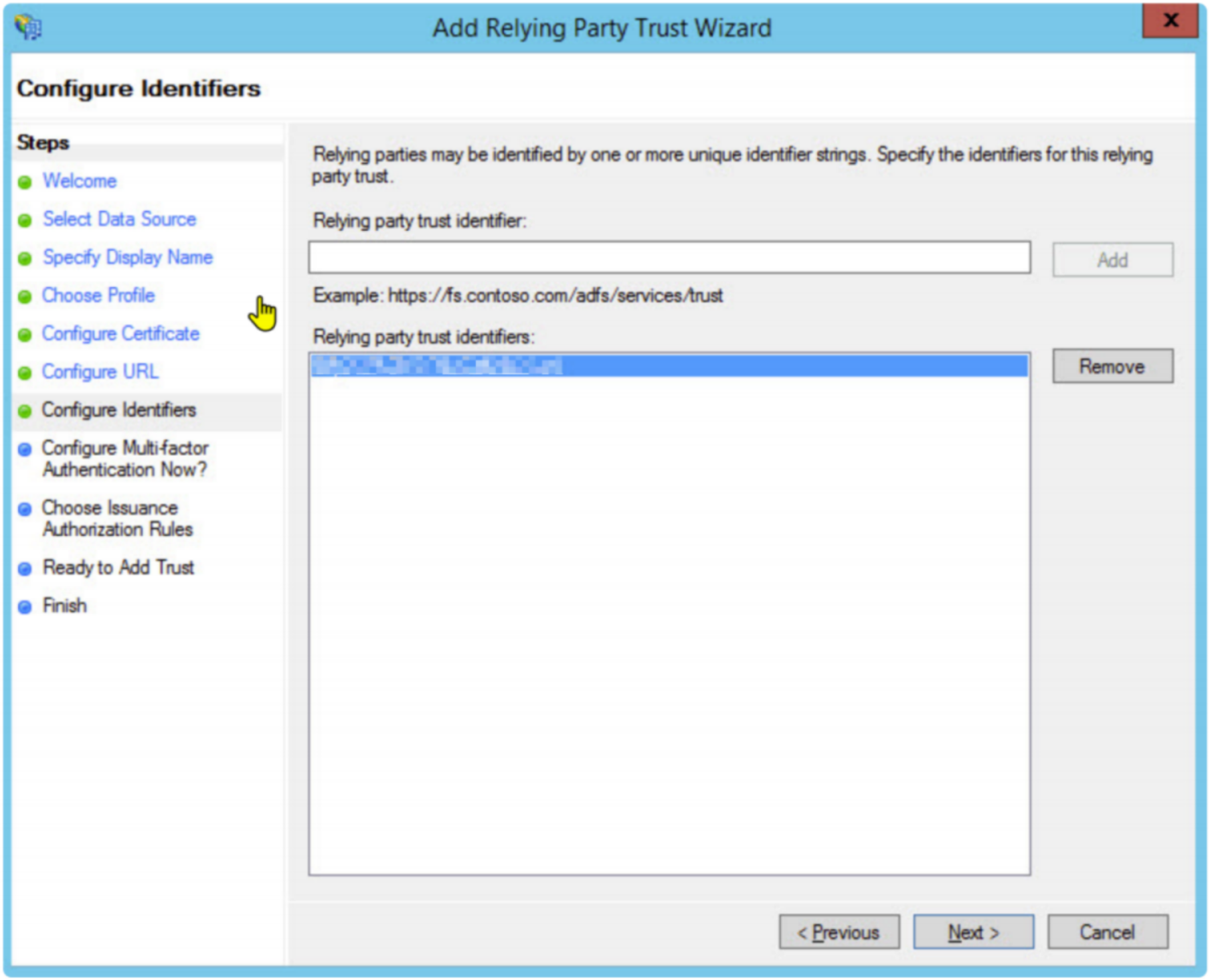The image size is (1210, 980).
Task: Click the Remove button
Action: pos(1112,366)
